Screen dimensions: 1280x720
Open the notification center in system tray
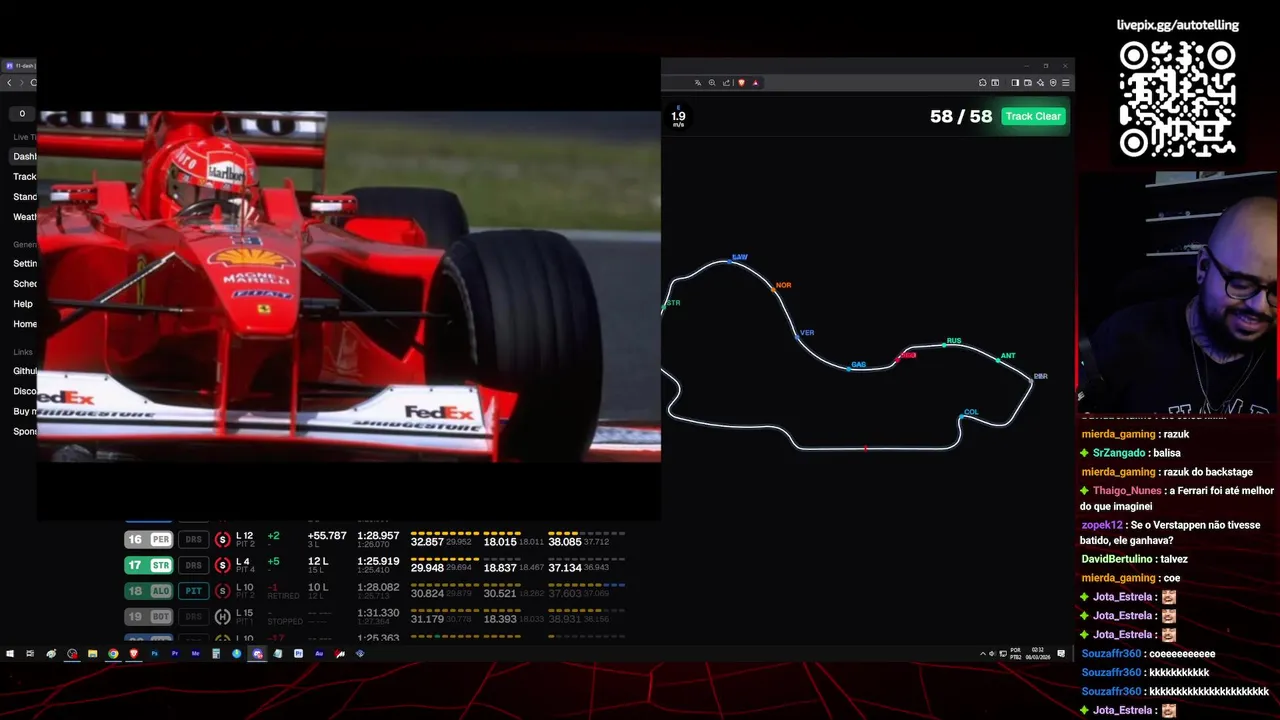[x=1061, y=654]
